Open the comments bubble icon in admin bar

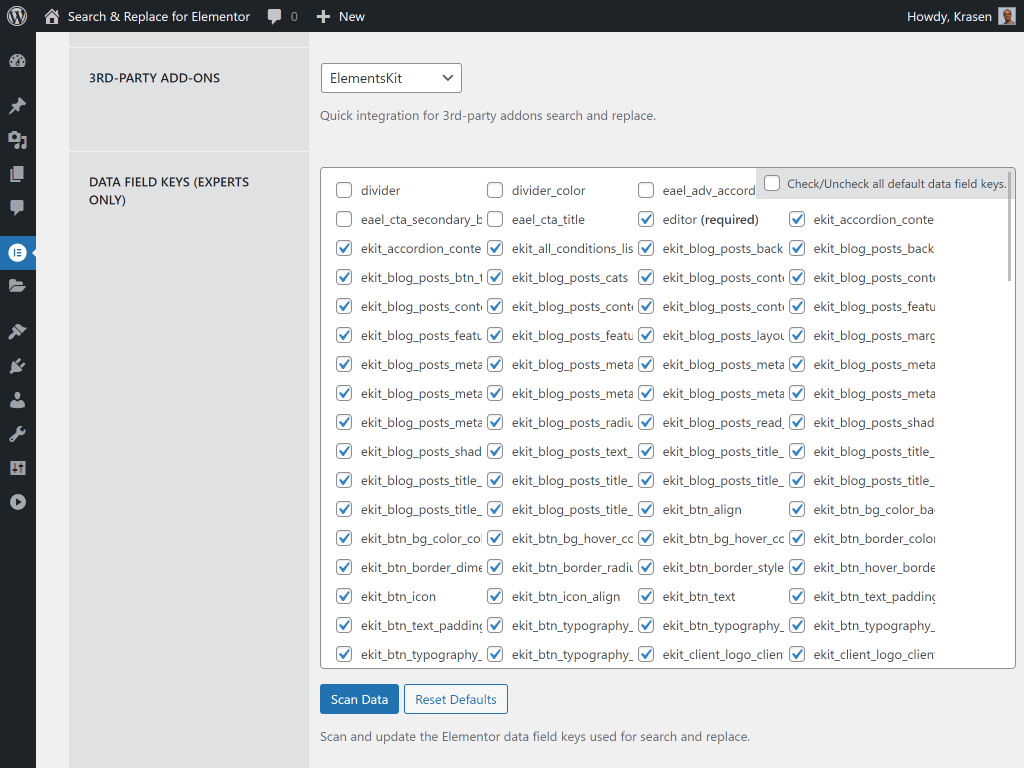(x=275, y=16)
